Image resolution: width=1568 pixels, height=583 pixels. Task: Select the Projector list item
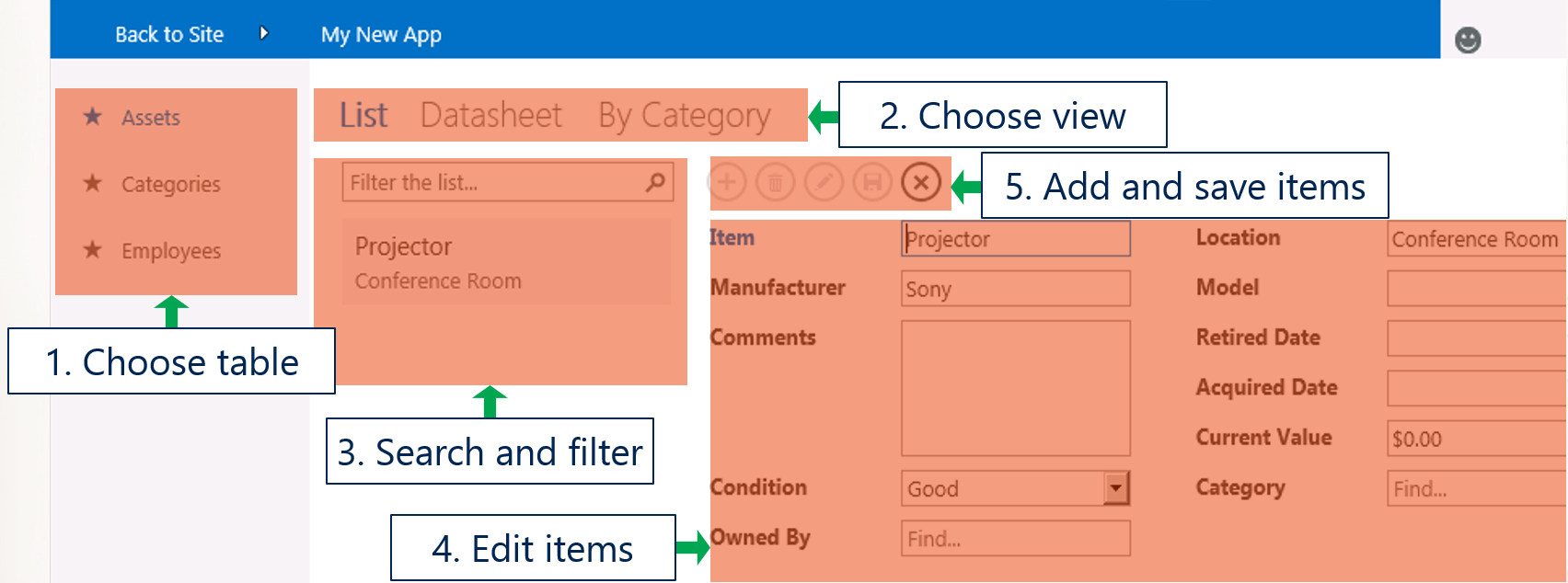tap(506, 262)
